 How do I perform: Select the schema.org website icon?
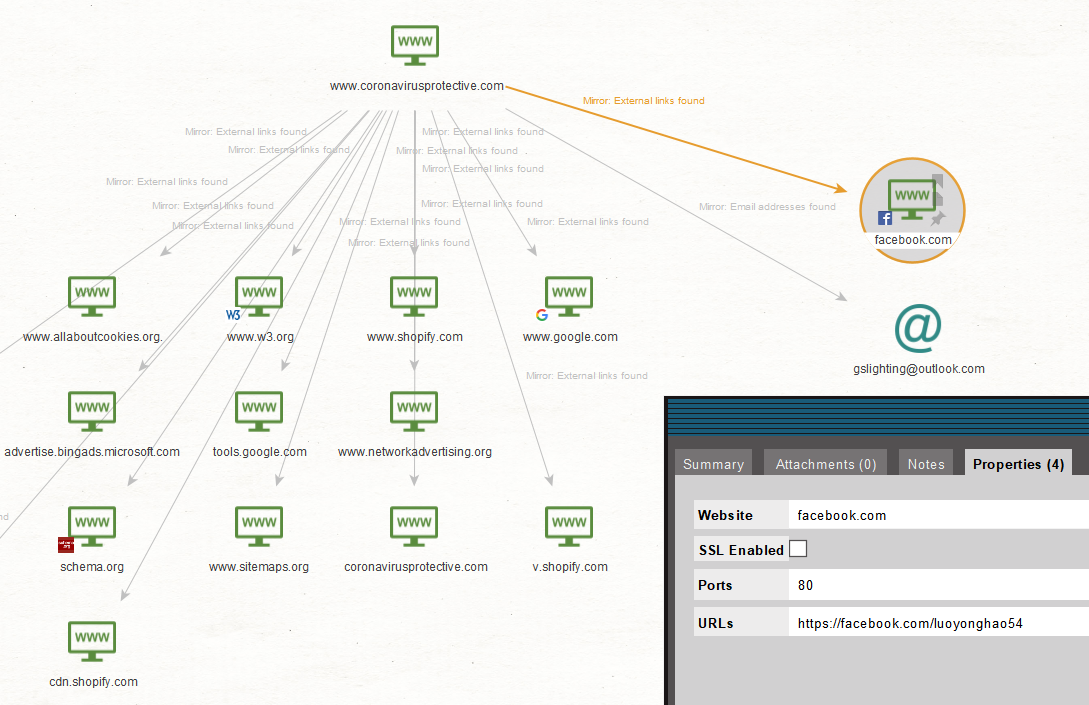[92, 526]
